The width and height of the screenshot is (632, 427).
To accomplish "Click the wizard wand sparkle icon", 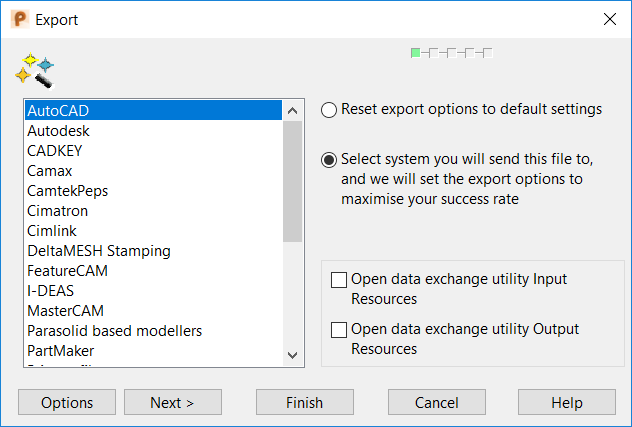I will point(34,69).
